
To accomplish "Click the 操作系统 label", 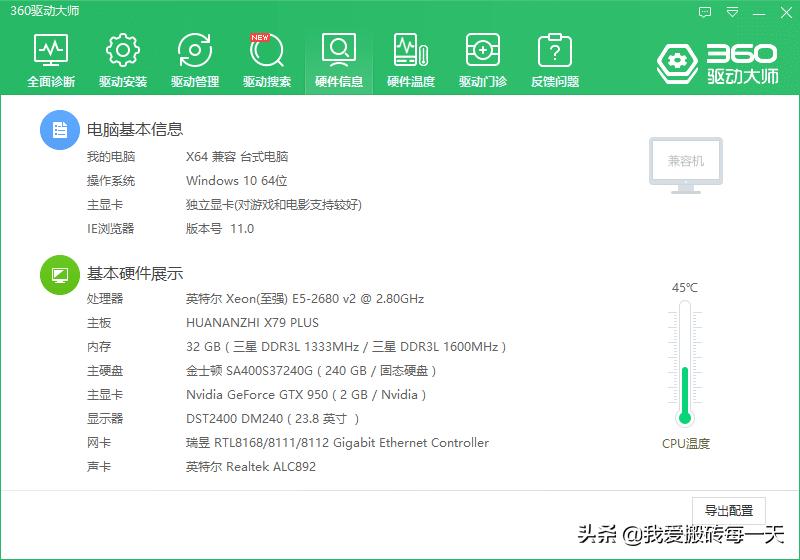I will pos(111,181).
